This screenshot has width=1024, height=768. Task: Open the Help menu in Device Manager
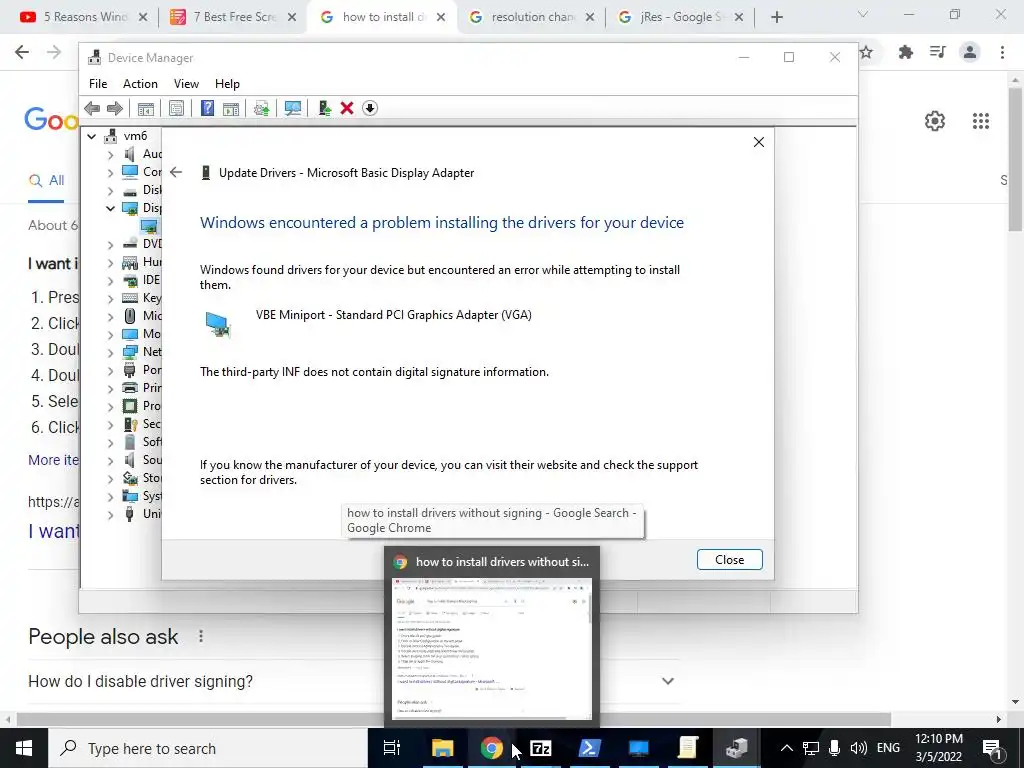click(227, 84)
